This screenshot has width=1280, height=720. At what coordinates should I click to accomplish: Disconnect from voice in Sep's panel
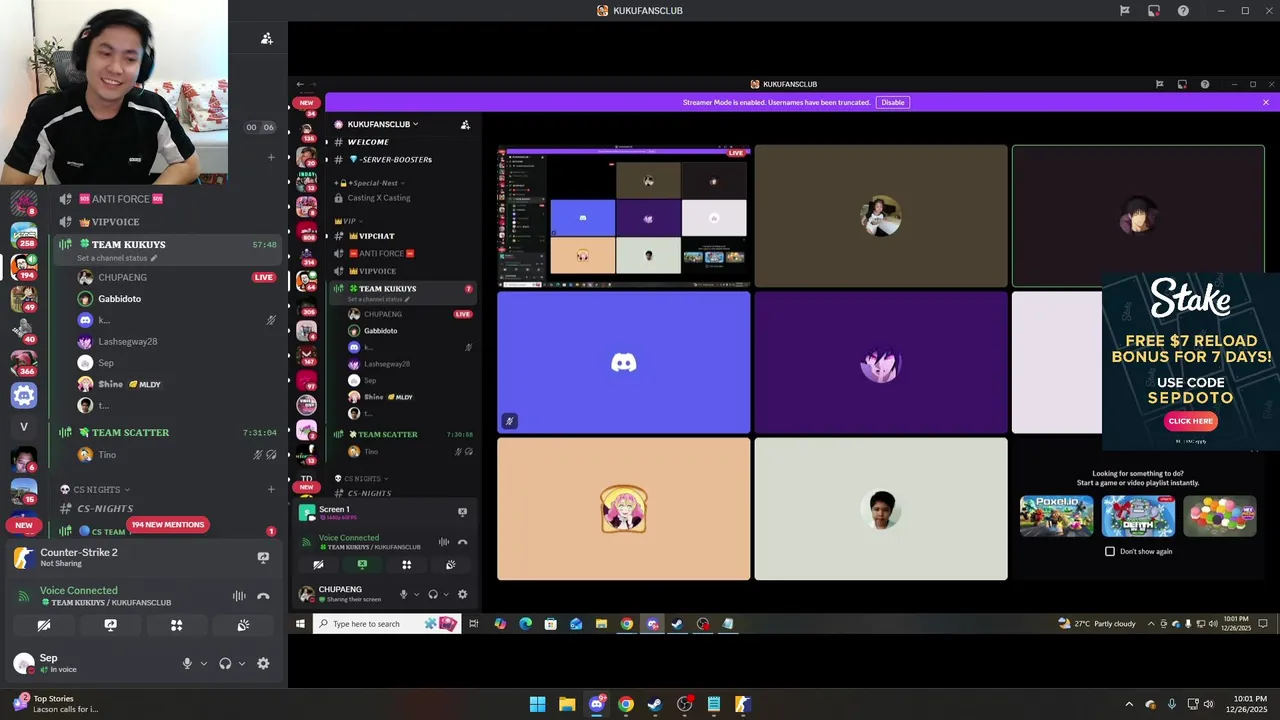(x=263, y=596)
